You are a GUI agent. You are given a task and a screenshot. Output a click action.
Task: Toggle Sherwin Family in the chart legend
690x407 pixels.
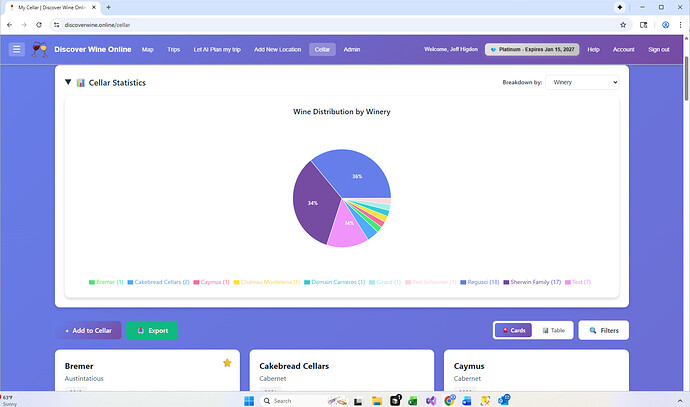click(x=536, y=282)
